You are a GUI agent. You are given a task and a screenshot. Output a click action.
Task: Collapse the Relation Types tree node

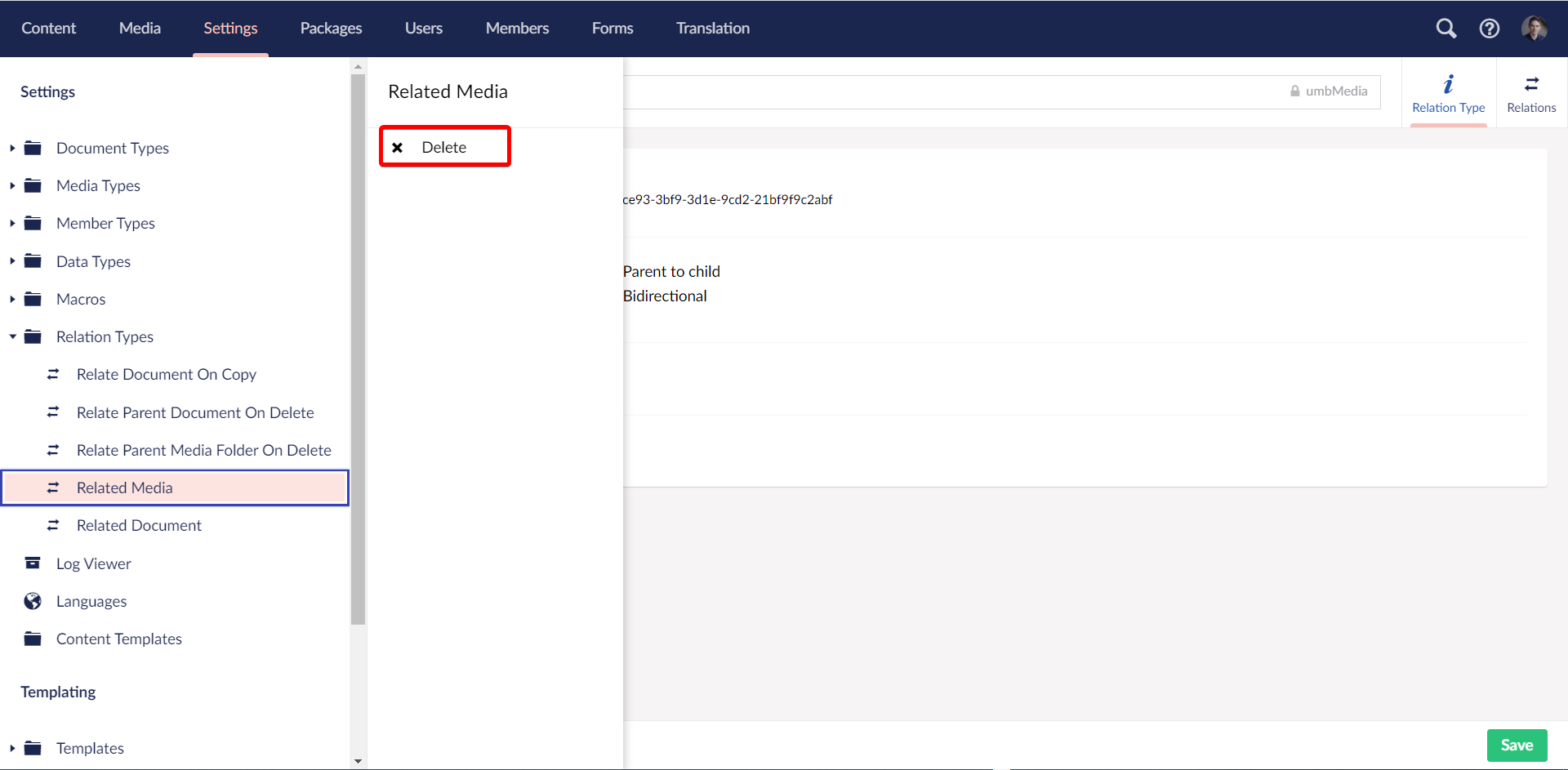(x=11, y=336)
